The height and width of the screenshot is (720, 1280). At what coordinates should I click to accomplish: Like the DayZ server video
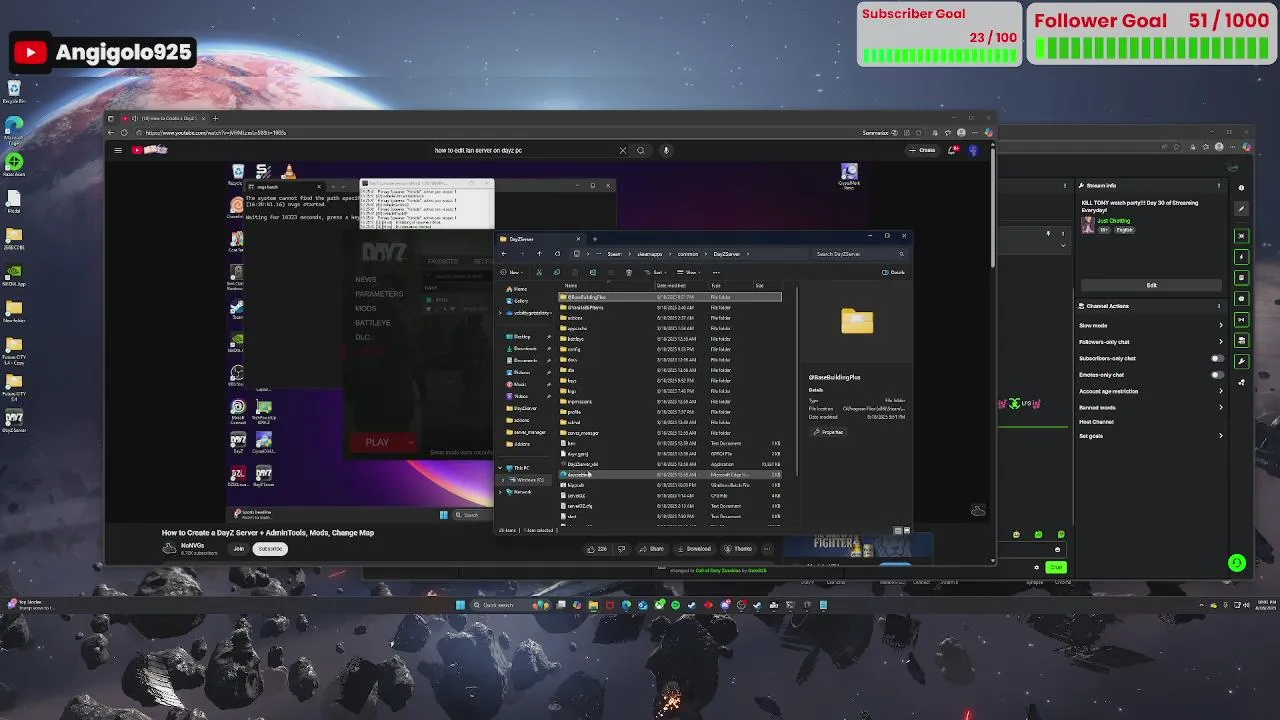pyautogui.click(x=598, y=548)
